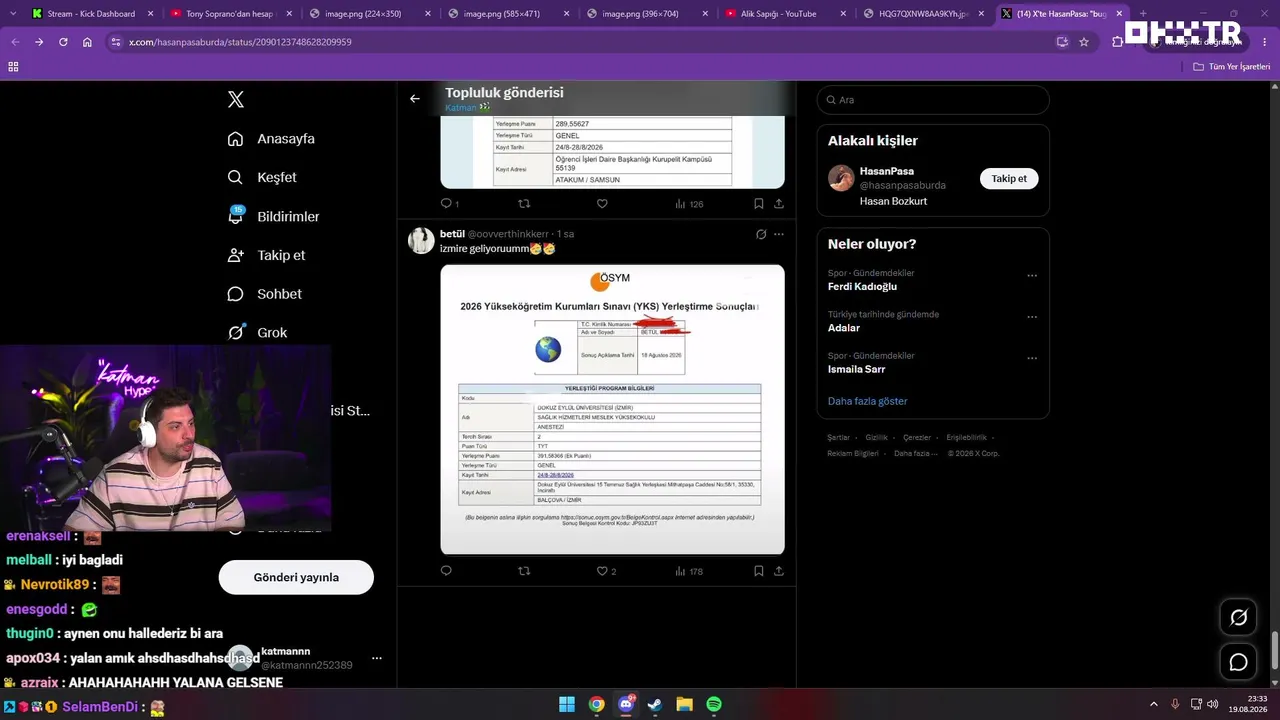Viewport: 1280px width, 720px height.
Task: Click the Gönderi yayınla button
Action: pos(296,577)
